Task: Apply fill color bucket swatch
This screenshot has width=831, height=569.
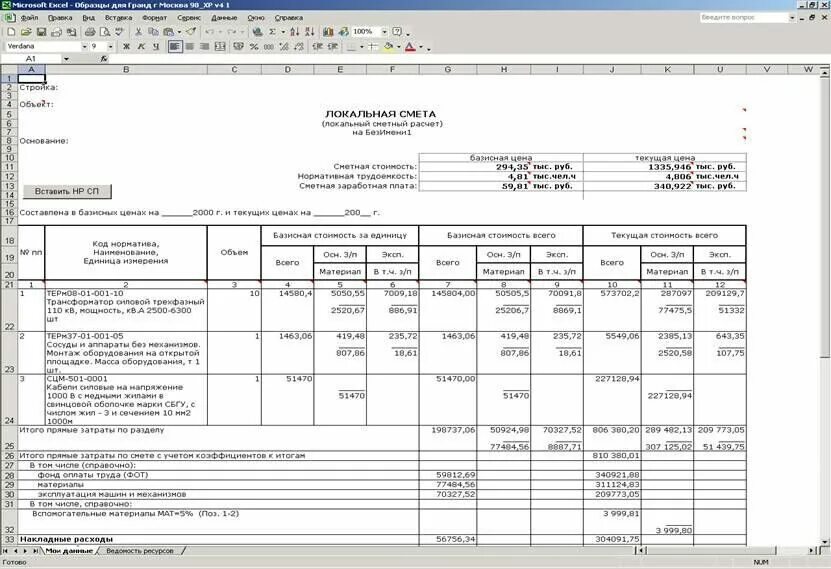Action: pos(389,47)
